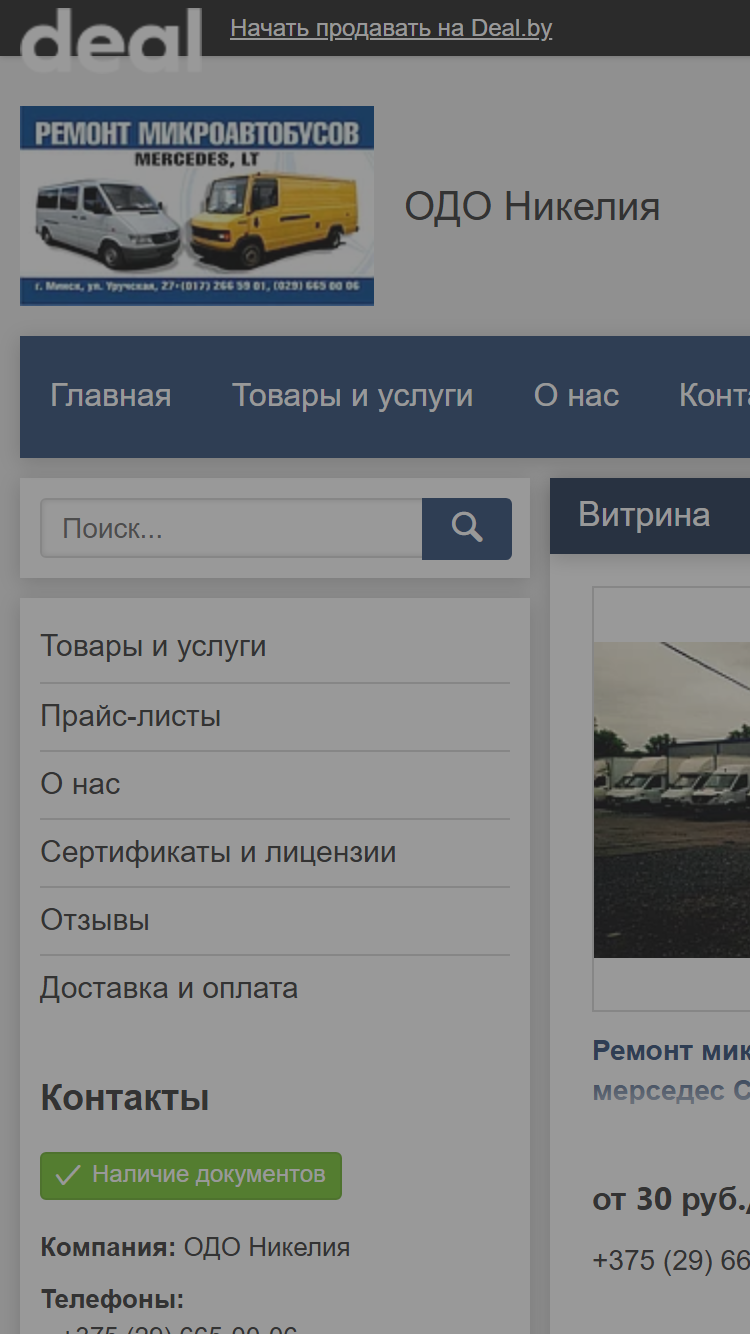The height and width of the screenshot is (1334, 750).
Task: Click the Deal logo in the top bar
Action: pyautogui.click(x=111, y=39)
